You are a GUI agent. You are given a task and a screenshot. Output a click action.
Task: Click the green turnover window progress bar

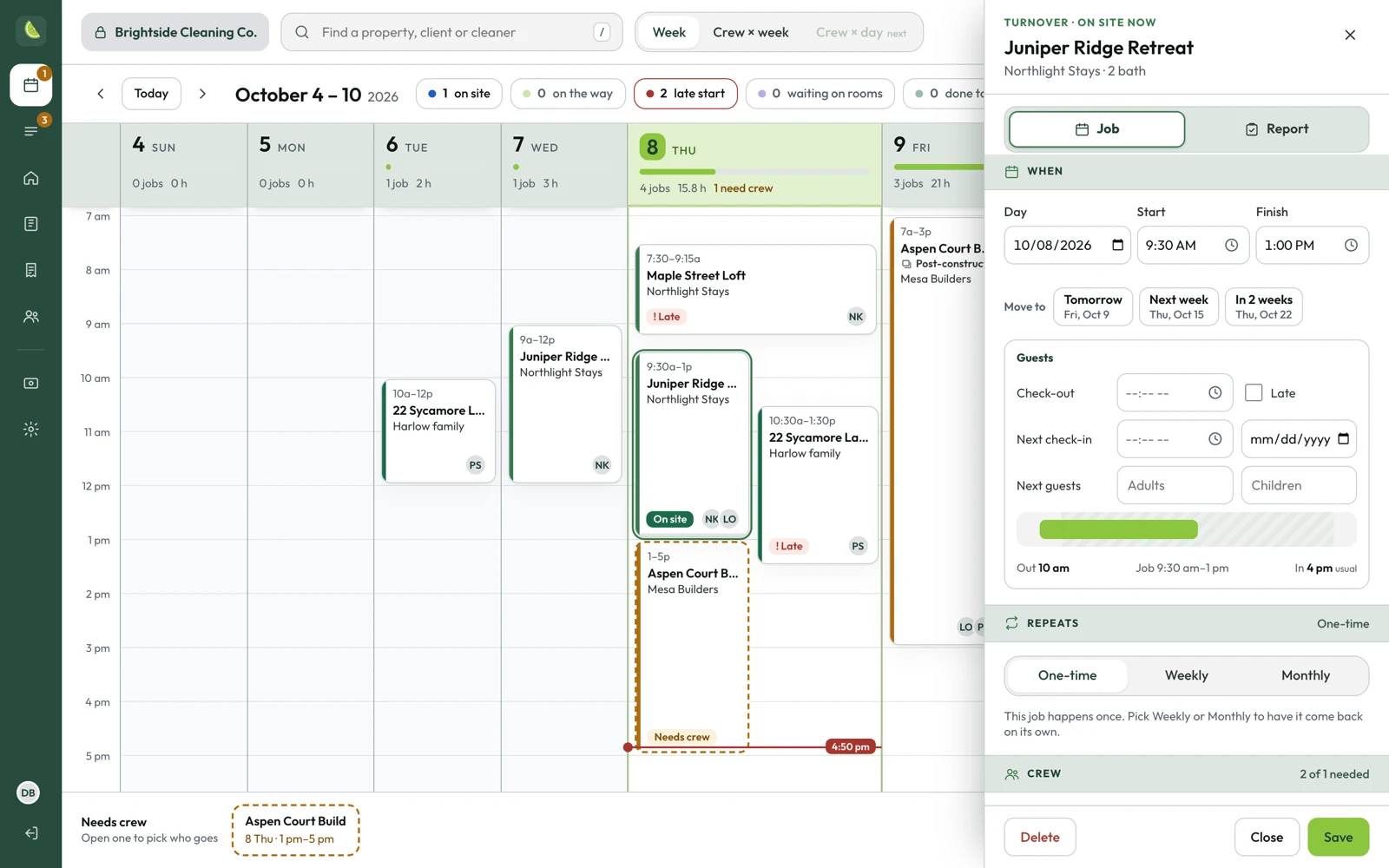click(1118, 529)
